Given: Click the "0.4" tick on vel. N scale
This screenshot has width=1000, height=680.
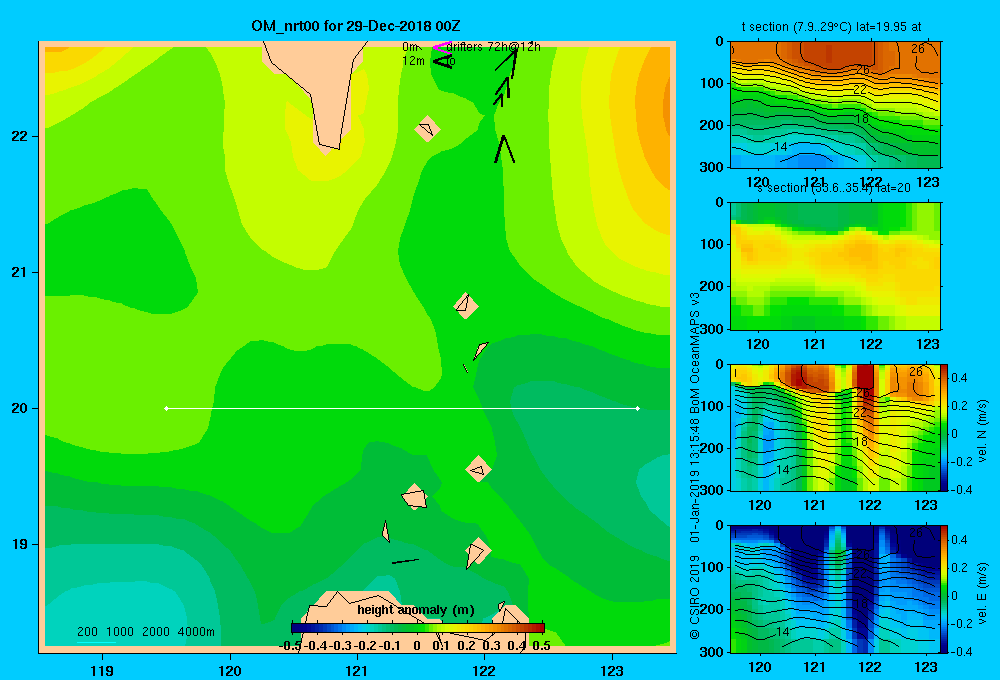Looking at the screenshot, I should click(x=959, y=378).
